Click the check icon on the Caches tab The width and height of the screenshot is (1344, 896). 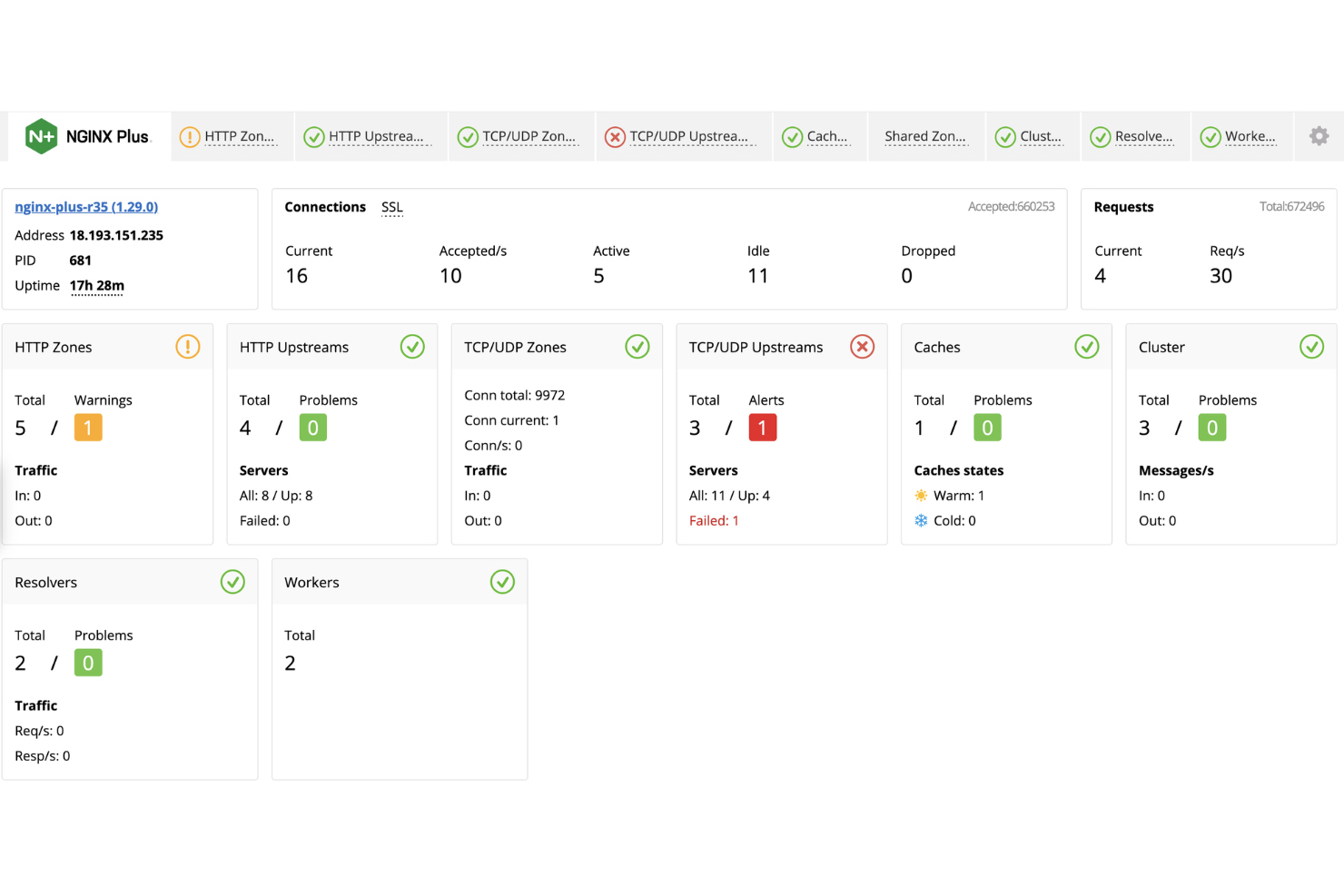click(x=793, y=137)
